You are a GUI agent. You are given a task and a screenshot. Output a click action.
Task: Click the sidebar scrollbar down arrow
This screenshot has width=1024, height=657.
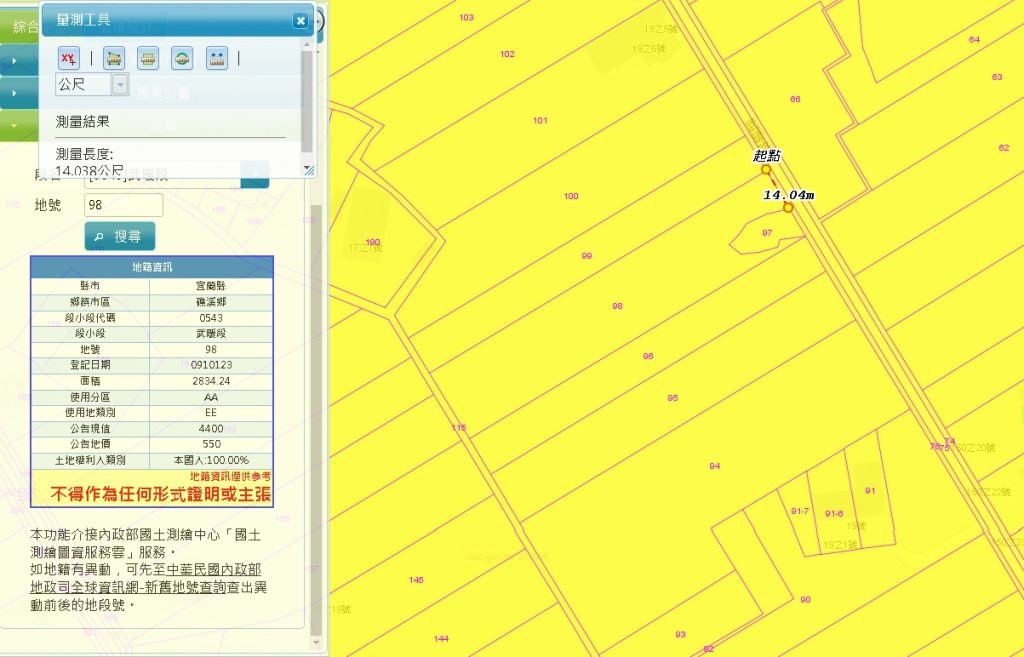tap(316, 643)
